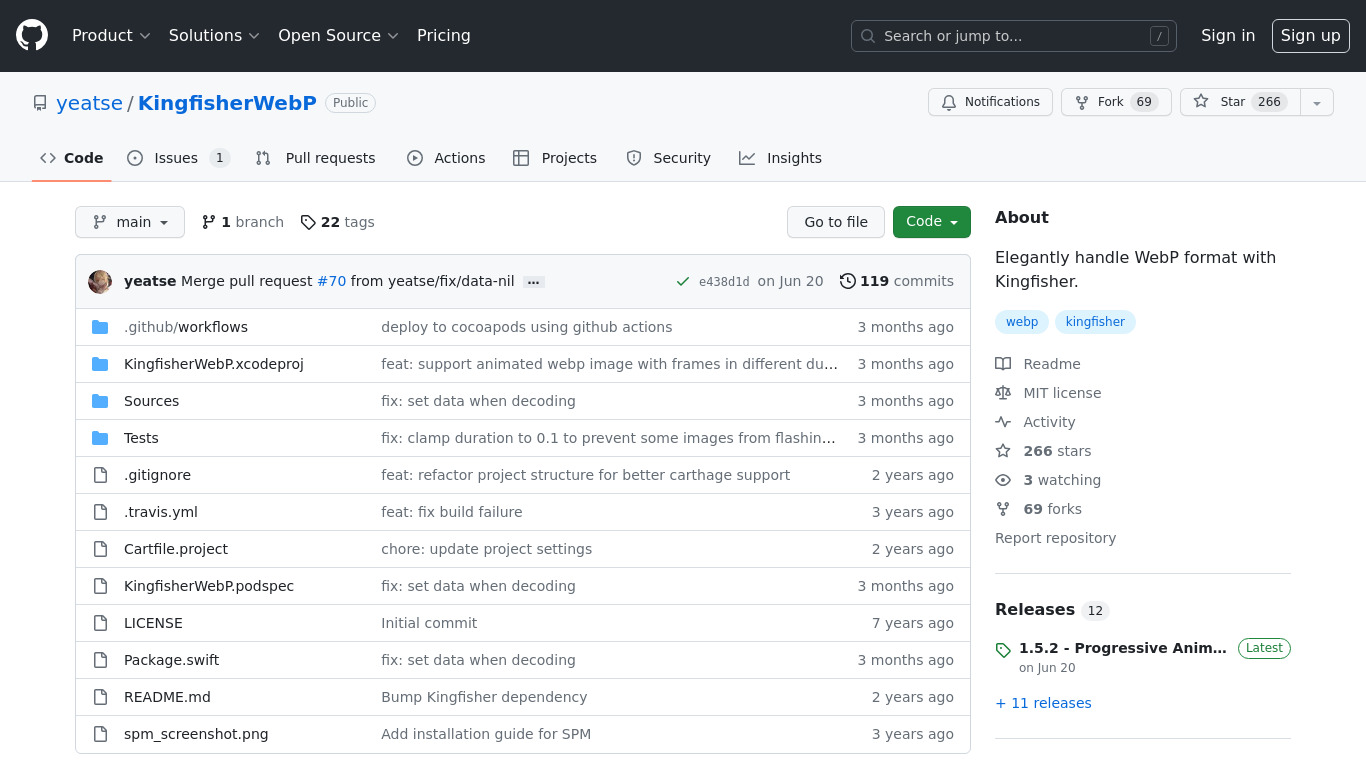Click the tags icon next to 22 tags
Image resolution: width=1366 pixels, height=768 pixels.
(x=308, y=222)
